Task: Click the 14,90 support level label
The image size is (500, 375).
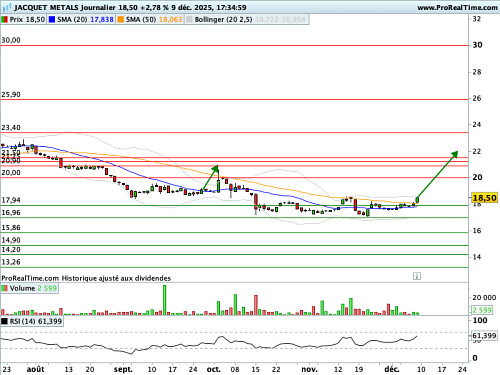Action: coord(11,240)
